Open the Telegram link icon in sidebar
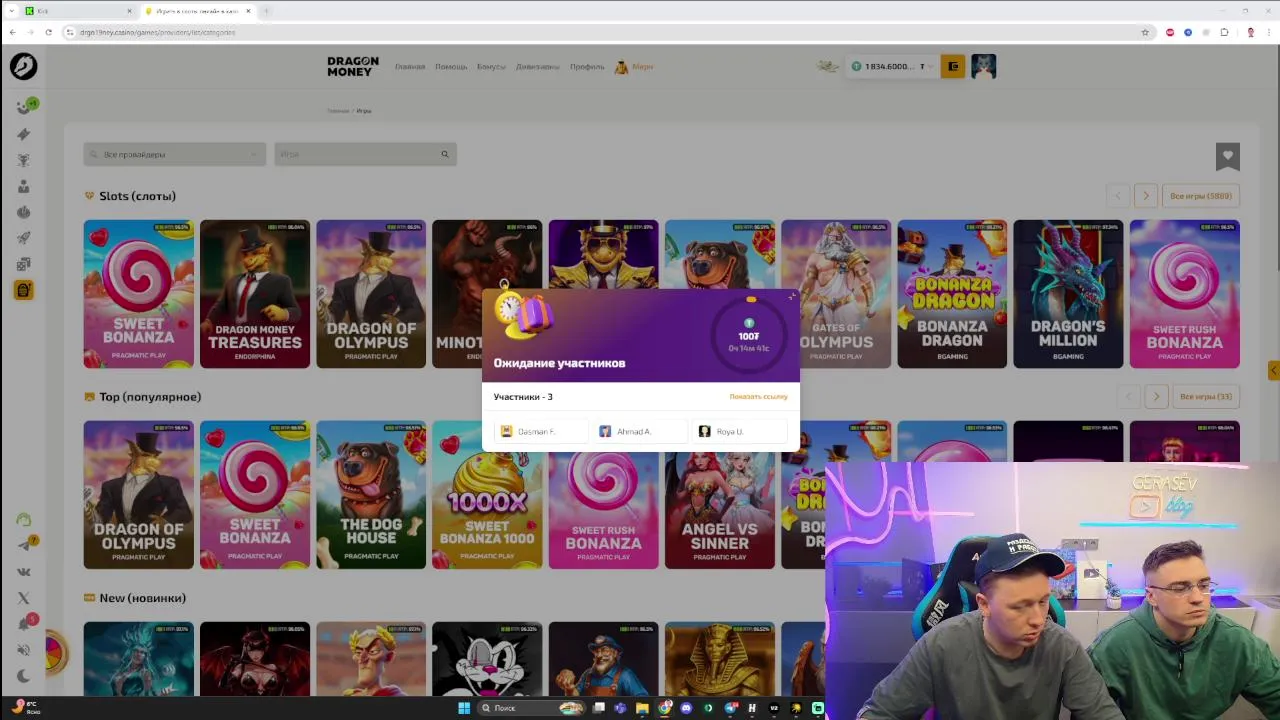 [x=25, y=544]
